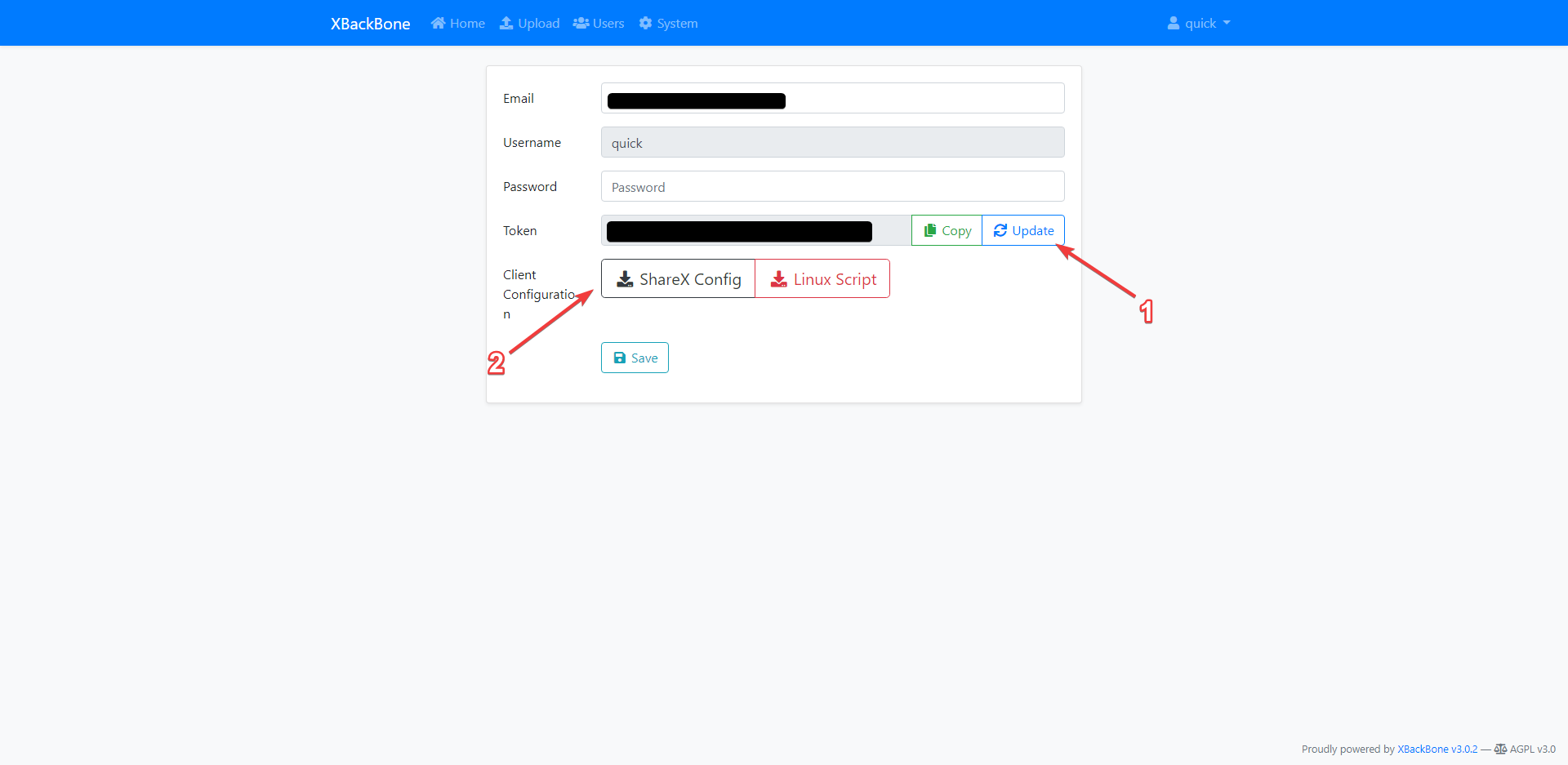Download the Linux Script

822,278
